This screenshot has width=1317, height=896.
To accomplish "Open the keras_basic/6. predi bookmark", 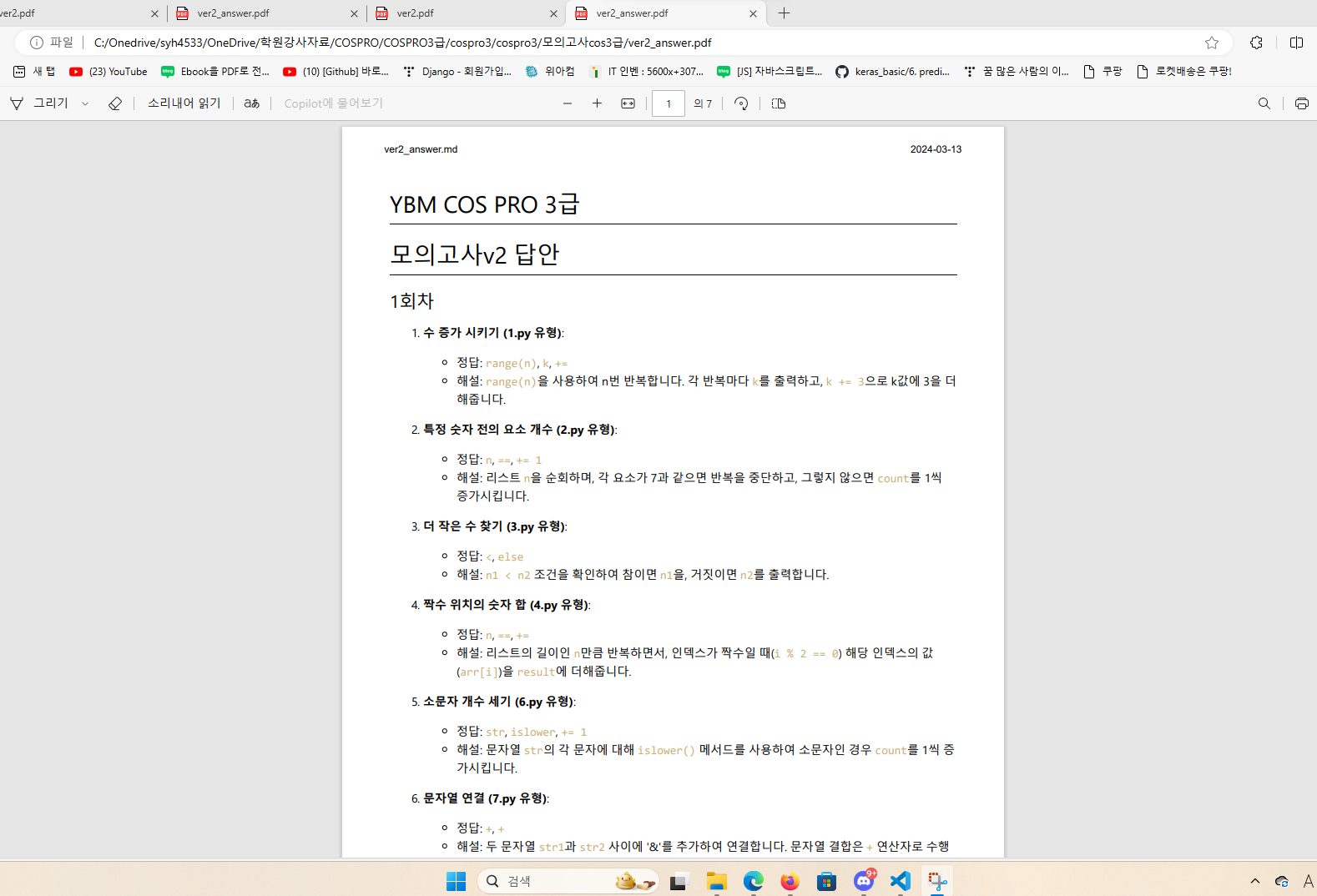I will point(893,72).
